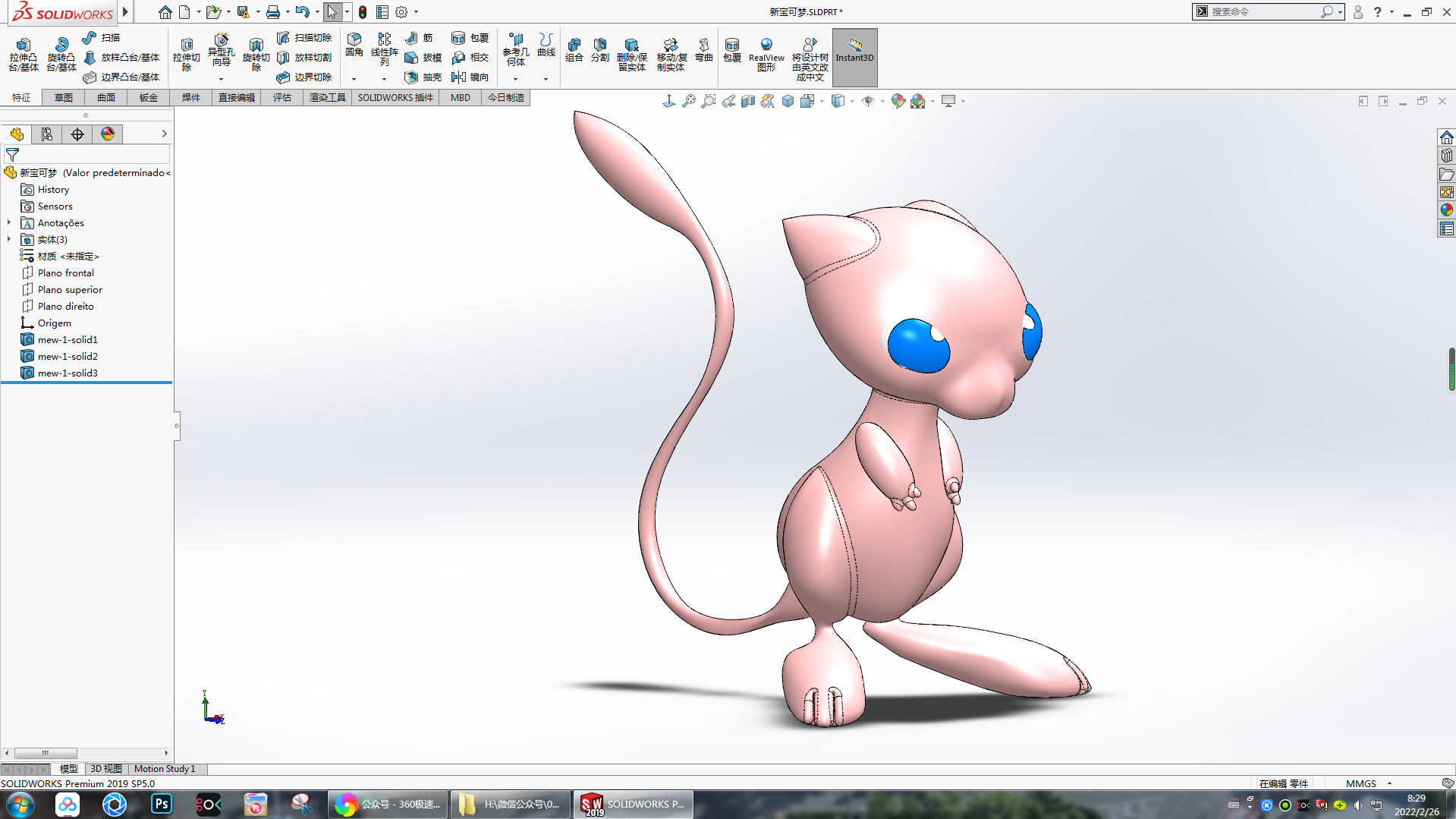The width and height of the screenshot is (1456, 819).
Task: Select the 弯曲 flex tool
Action: tap(704, 49)
